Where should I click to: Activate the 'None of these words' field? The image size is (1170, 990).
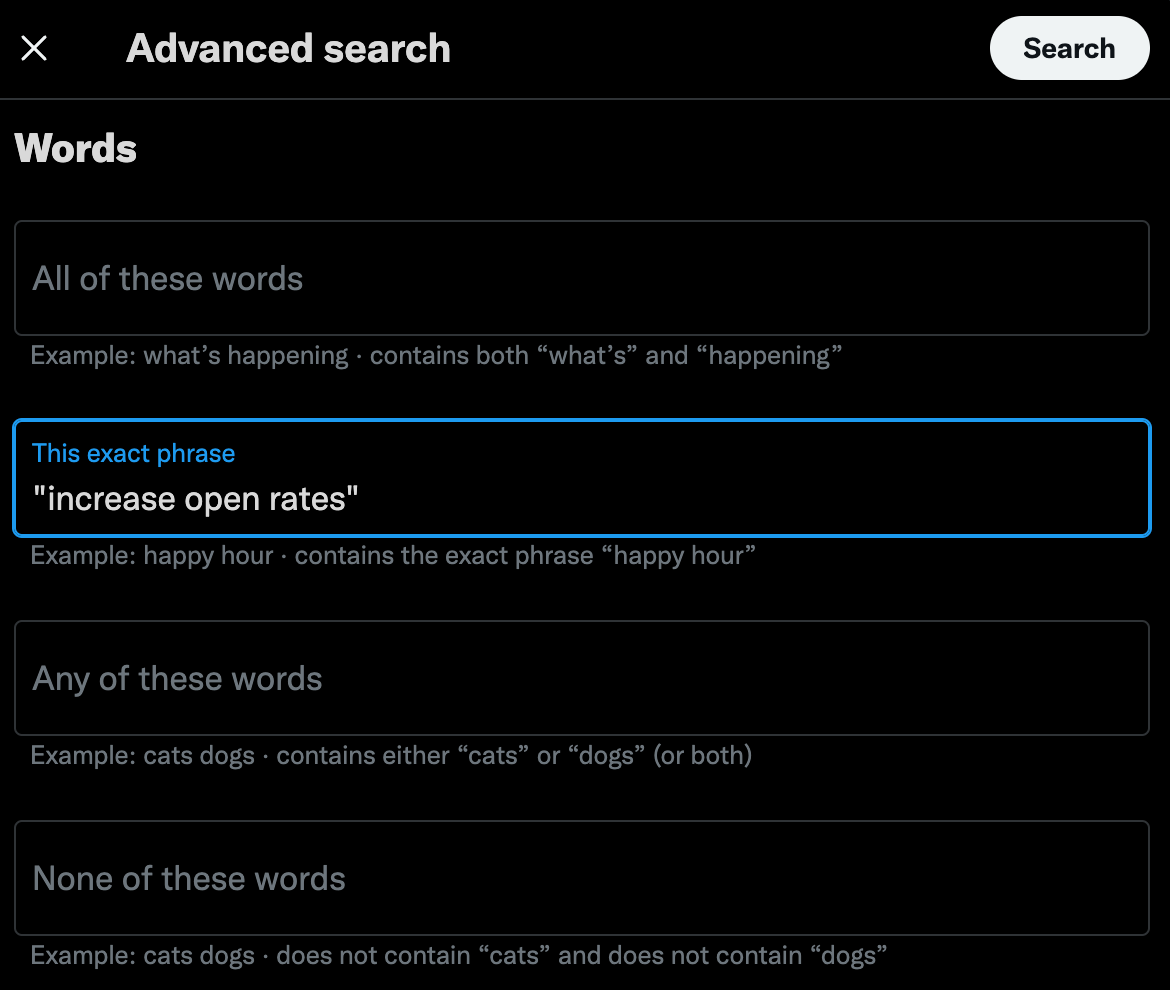pos(582,878)
